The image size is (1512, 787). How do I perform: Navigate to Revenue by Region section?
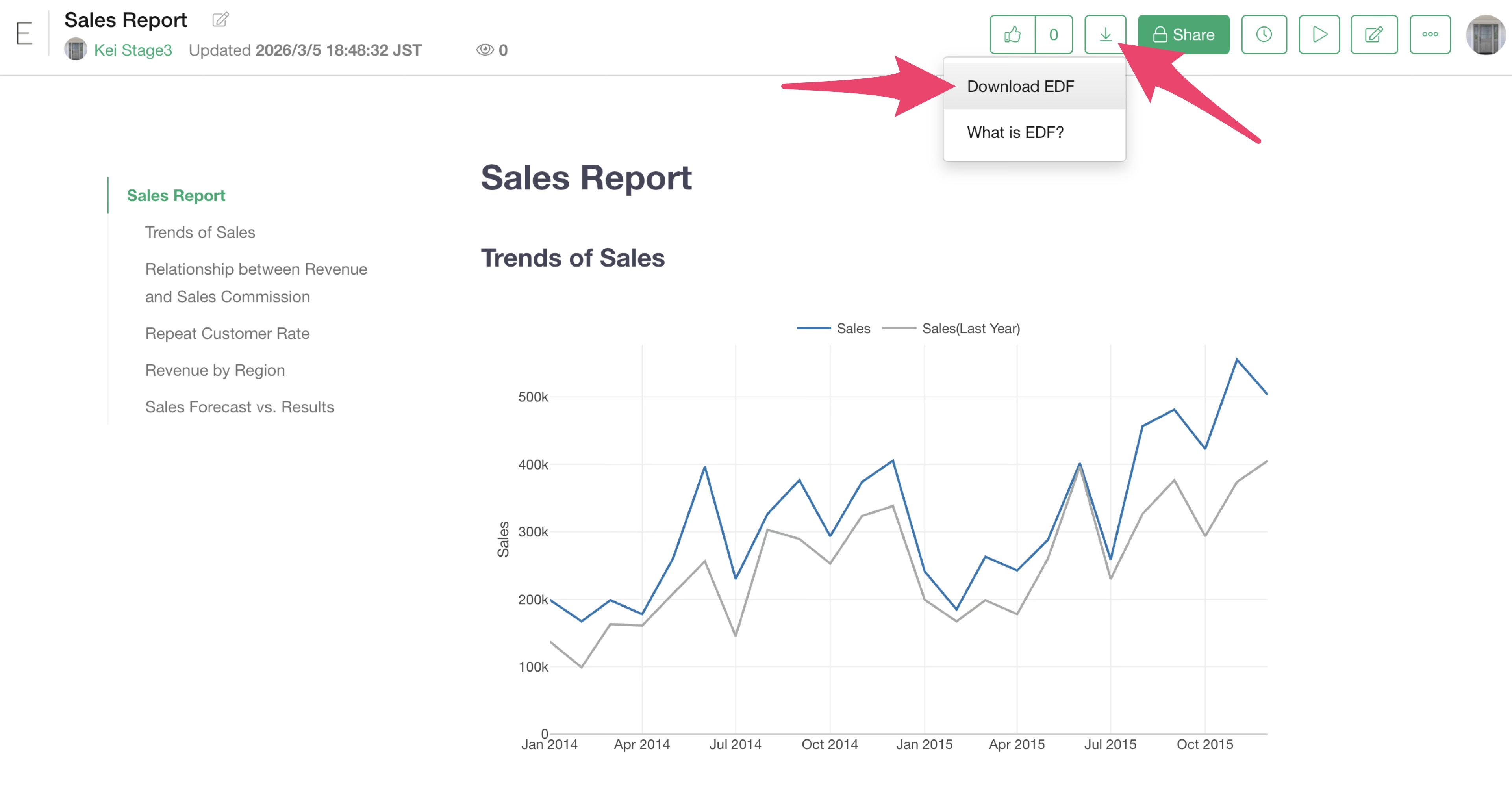(x=215, y=371)
